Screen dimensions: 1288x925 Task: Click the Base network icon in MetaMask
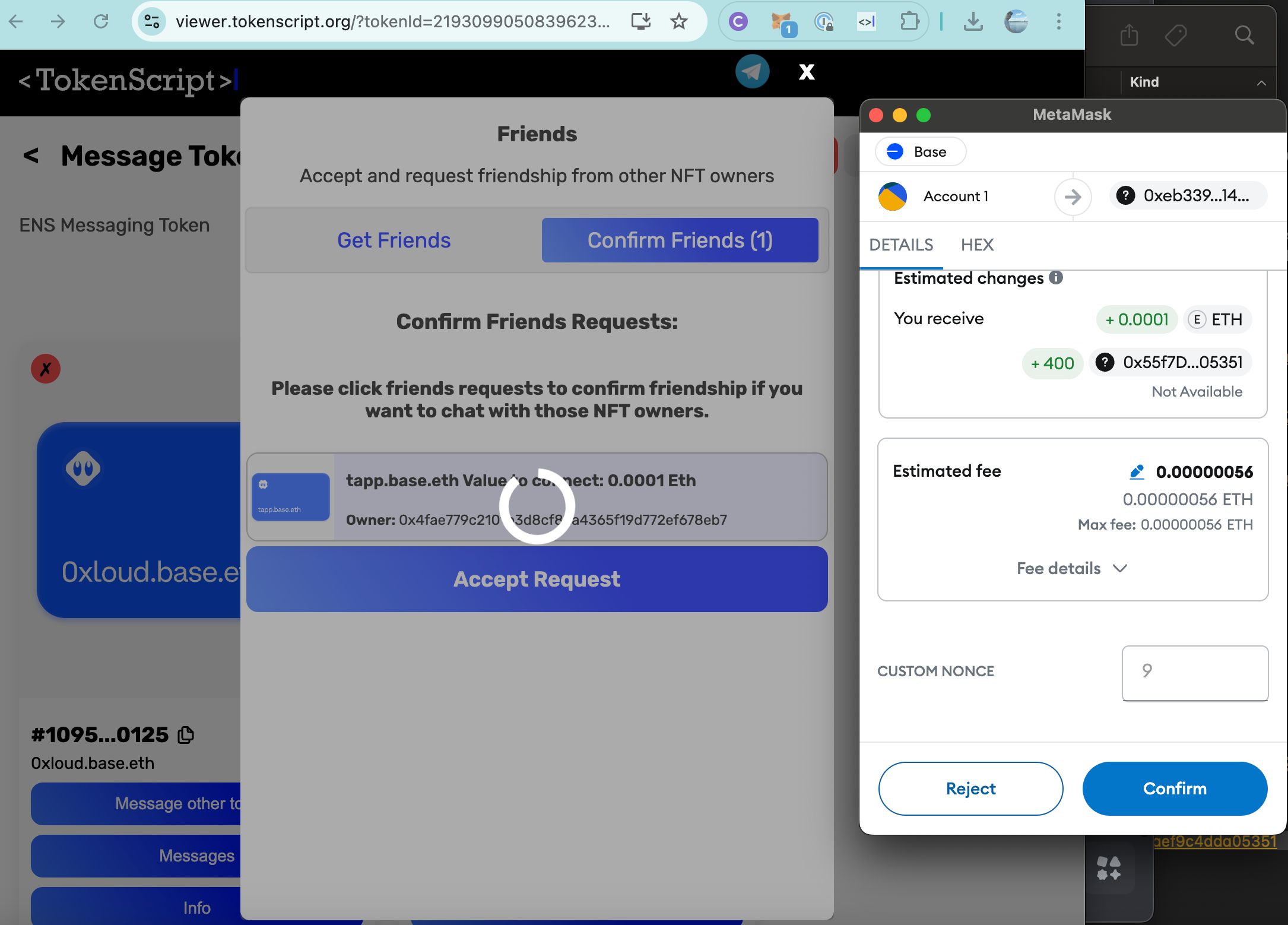894,151
